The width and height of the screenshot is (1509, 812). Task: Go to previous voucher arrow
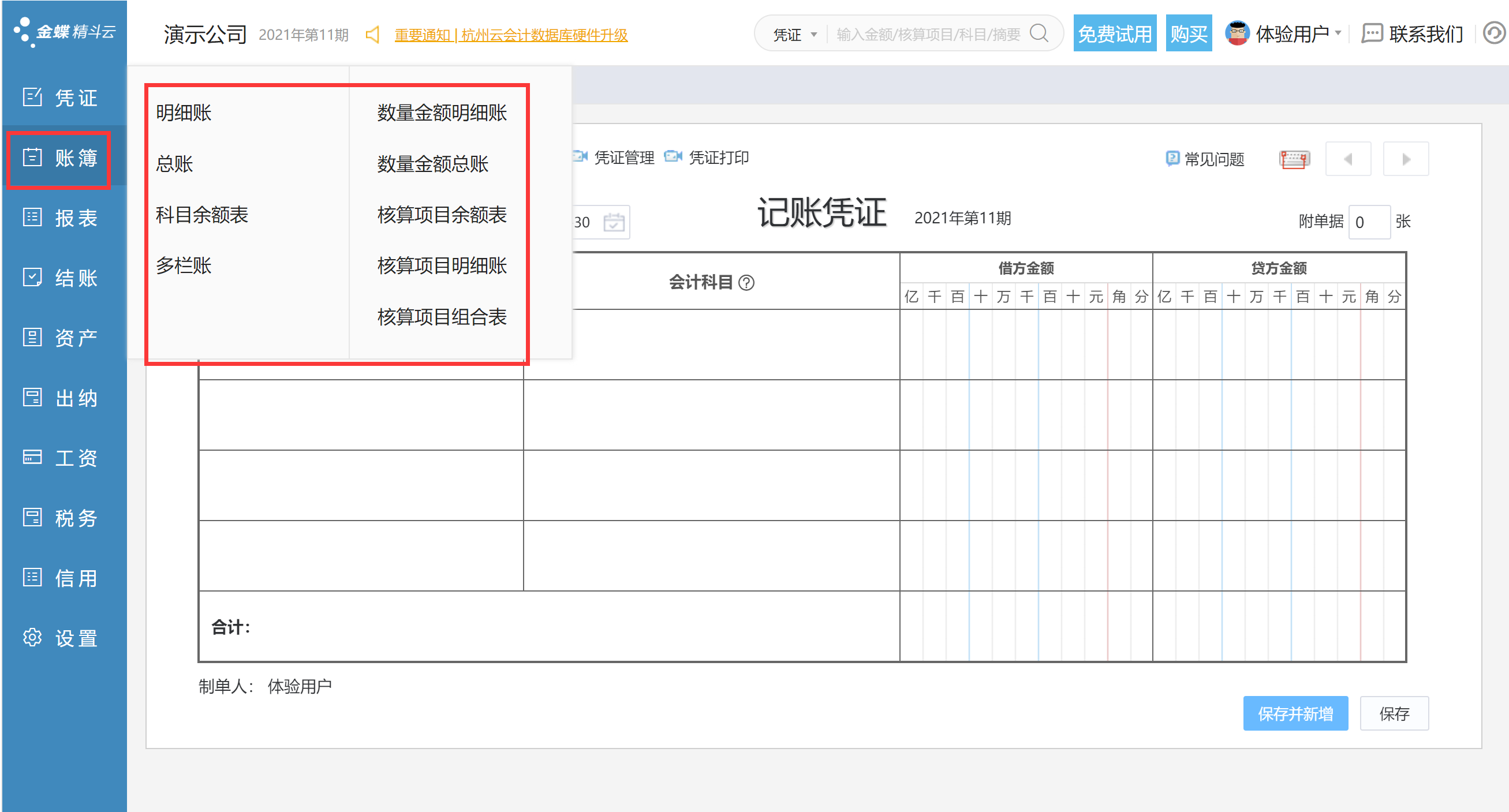click(1347, 159)
